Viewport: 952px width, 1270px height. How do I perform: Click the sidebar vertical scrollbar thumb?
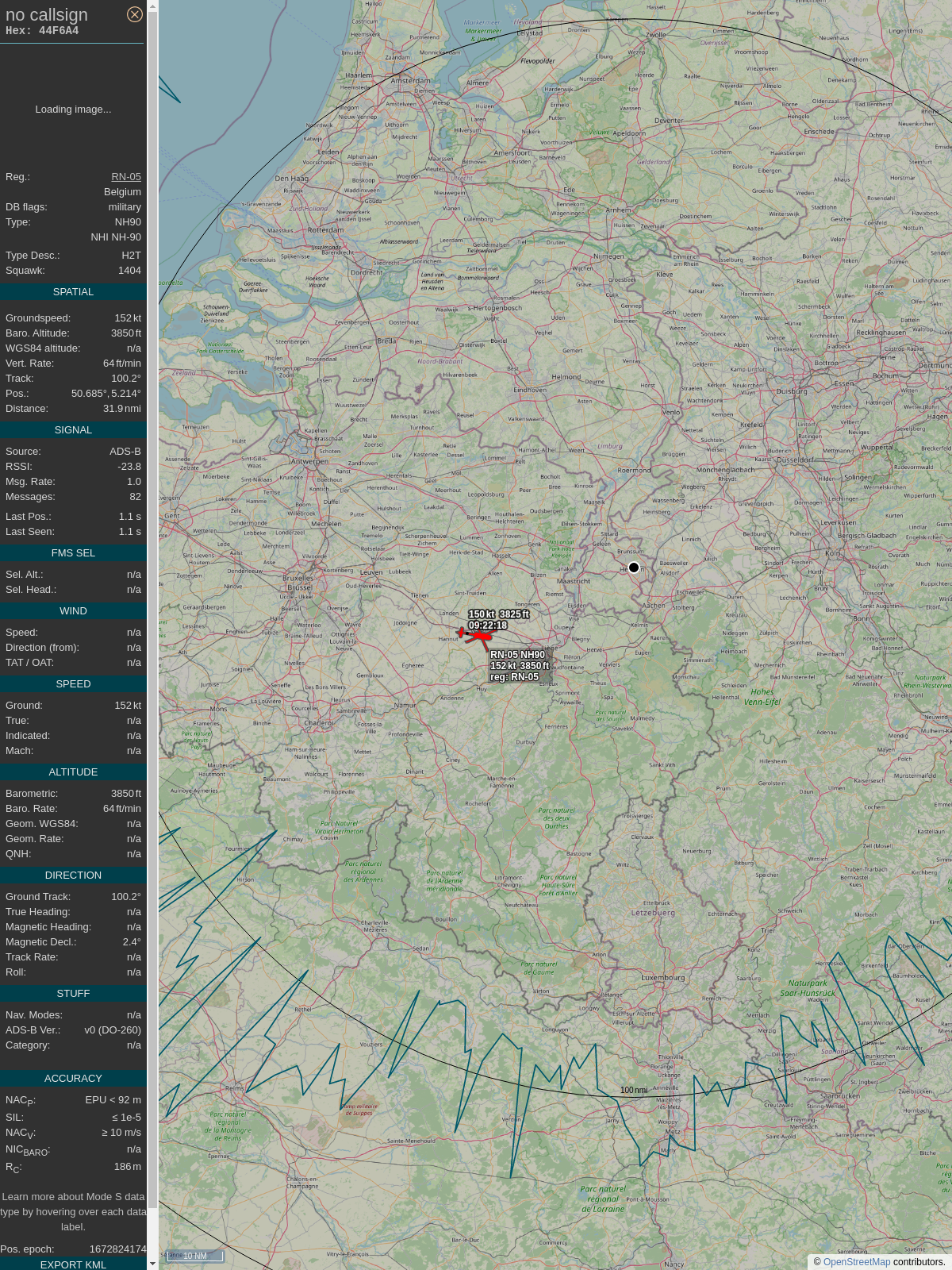pos(152,603)
